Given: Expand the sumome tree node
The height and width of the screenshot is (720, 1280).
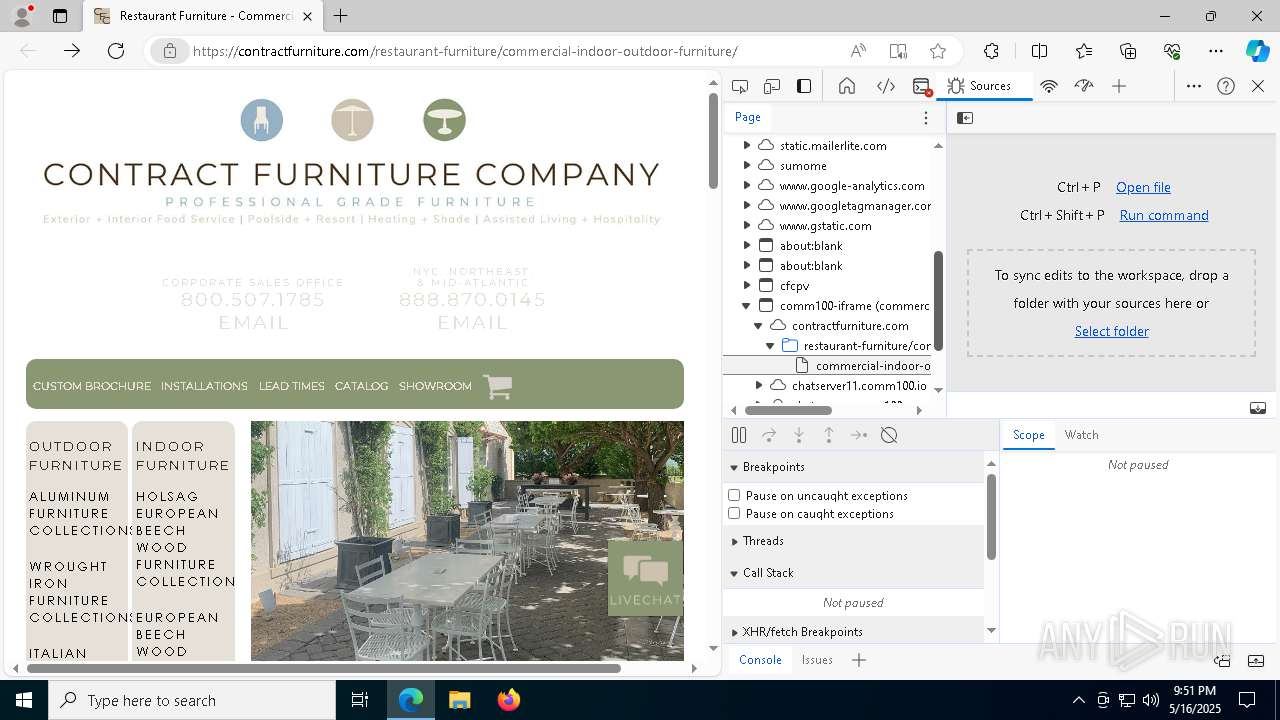Looking at the screenshot, I should point(747,165).
